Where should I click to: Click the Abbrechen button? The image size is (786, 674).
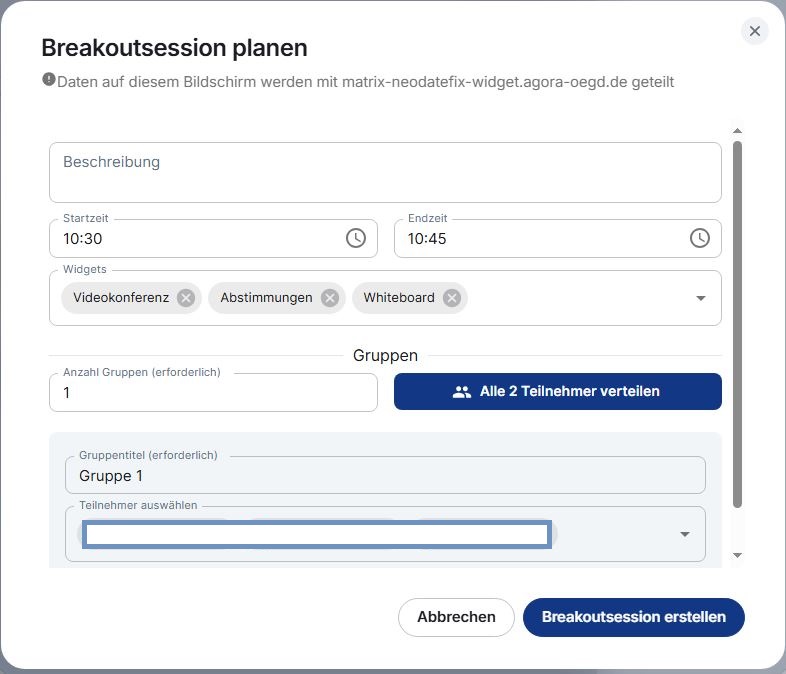click(x=456, y=617)
